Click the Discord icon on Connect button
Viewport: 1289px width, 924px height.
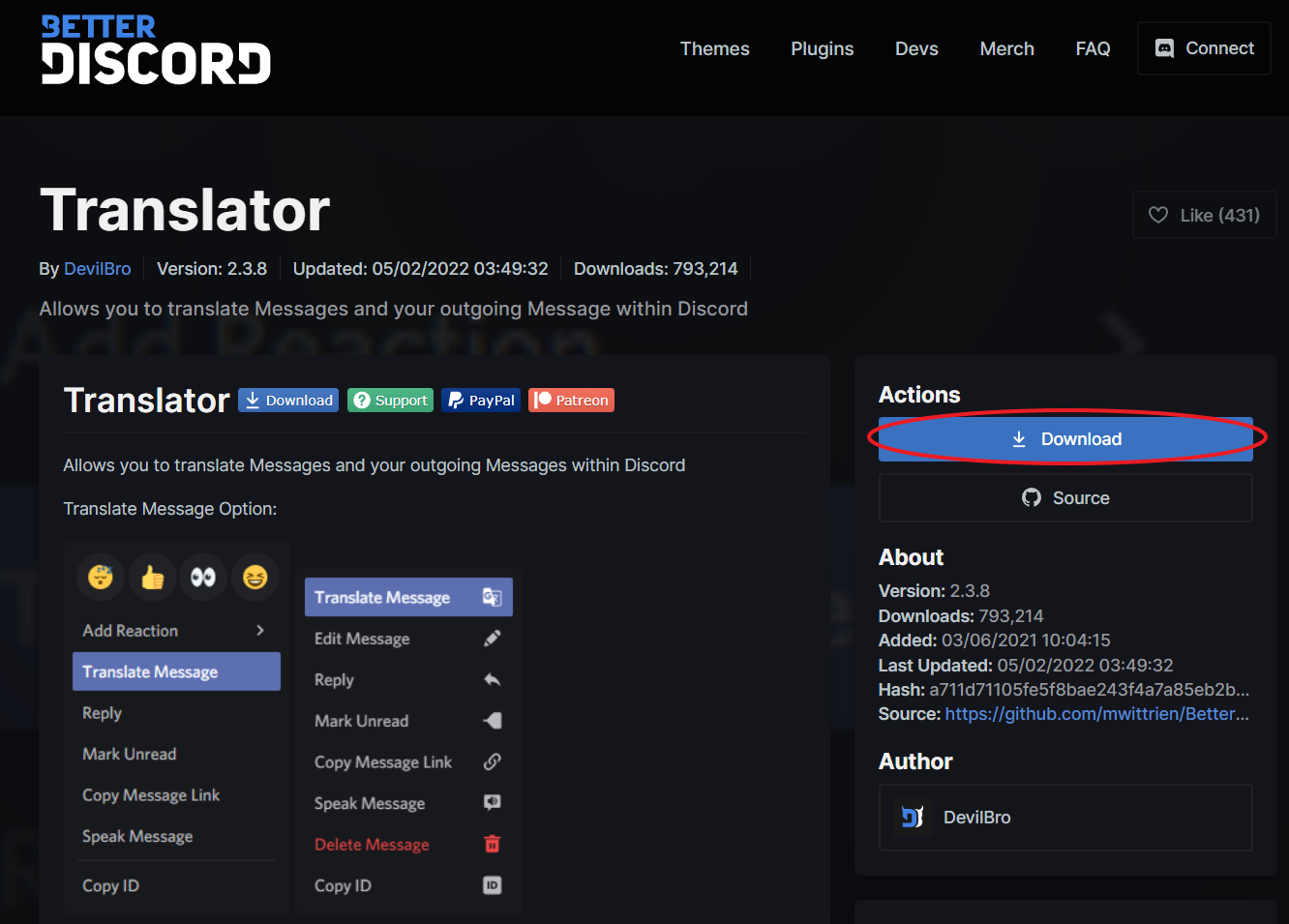[x=1165, y=48]
